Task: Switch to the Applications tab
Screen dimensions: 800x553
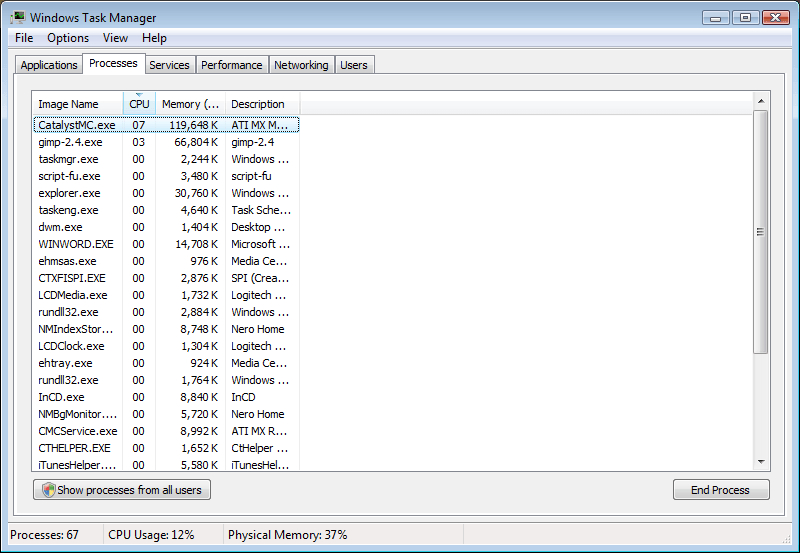Action: click(x=49, y=65)
